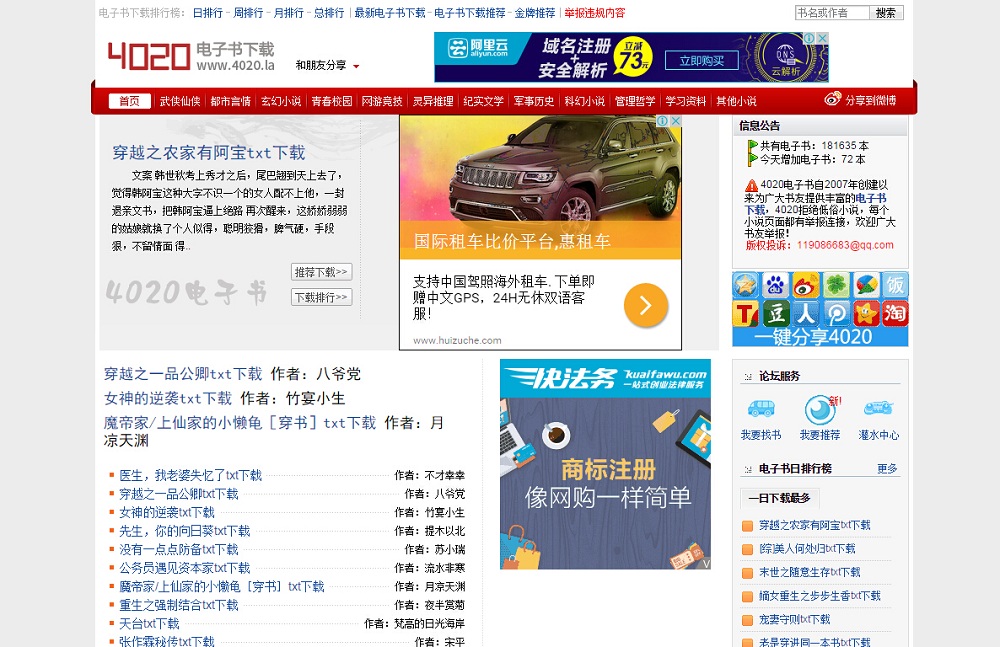Viewport: 1000px width, 647px height.
Task: Share via Douban 豆 icon
Action: click(x=775, y=313)
